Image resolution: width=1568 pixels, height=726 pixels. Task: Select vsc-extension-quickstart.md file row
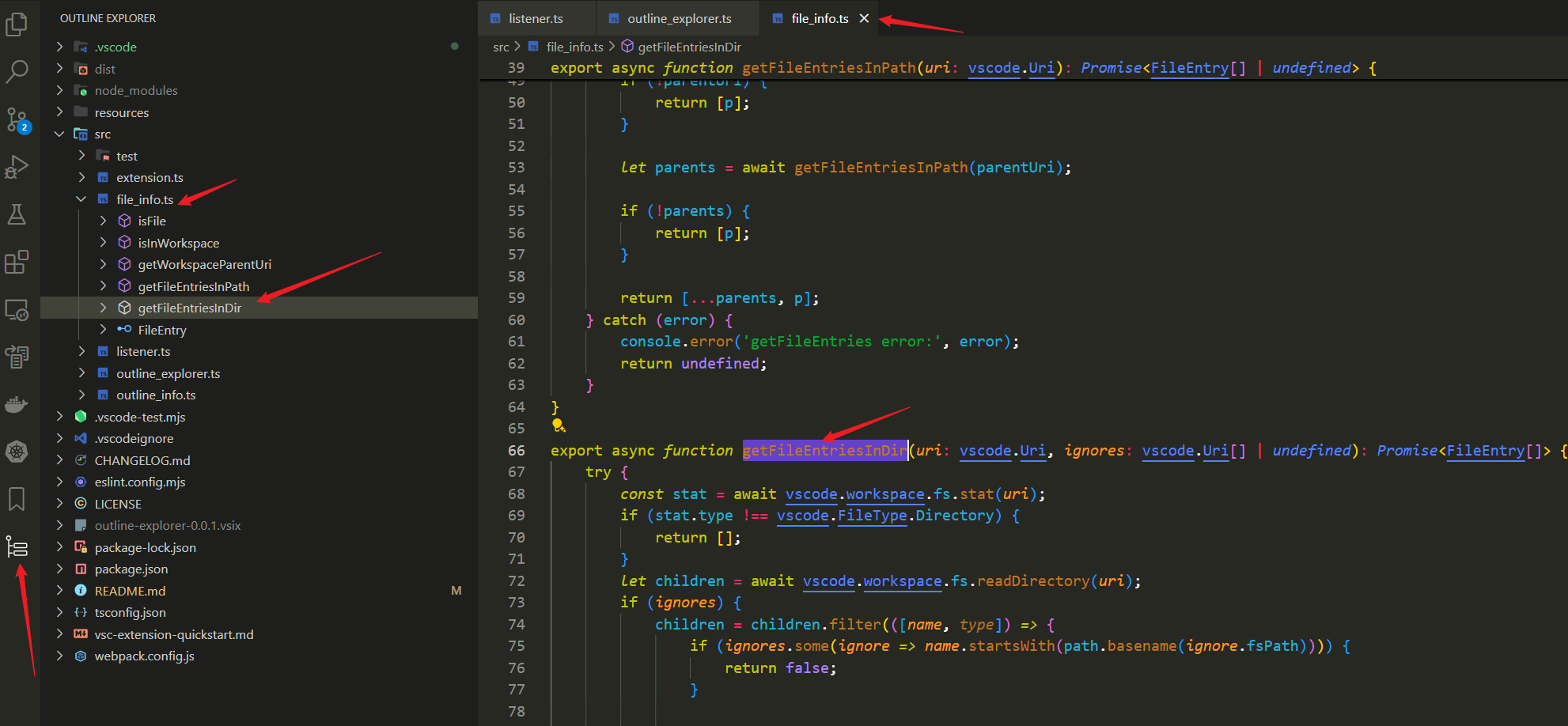point(259,634)
